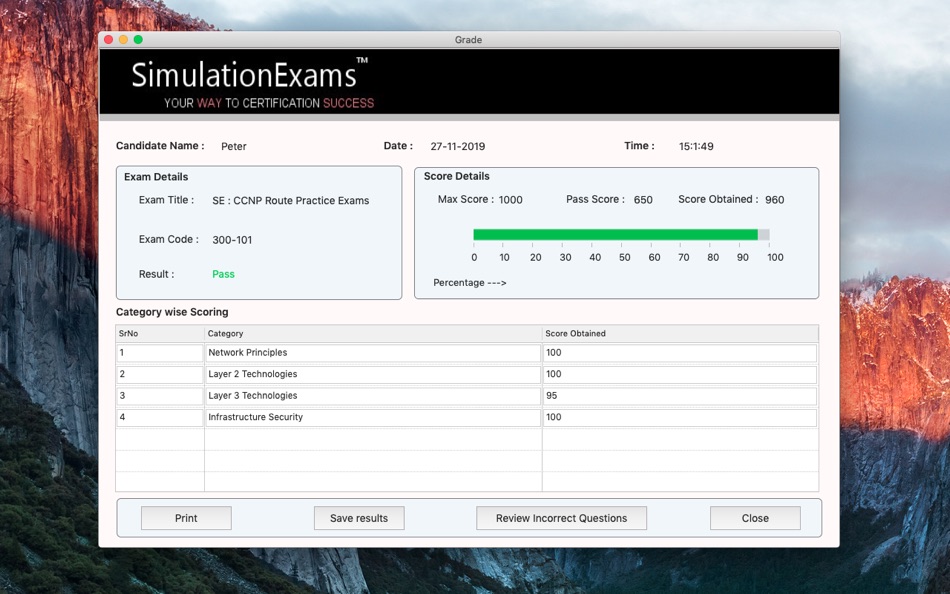Click serial number 4 cell
Image resolution: width=950 pixels, height=594 pixels.
coord(160,417)
